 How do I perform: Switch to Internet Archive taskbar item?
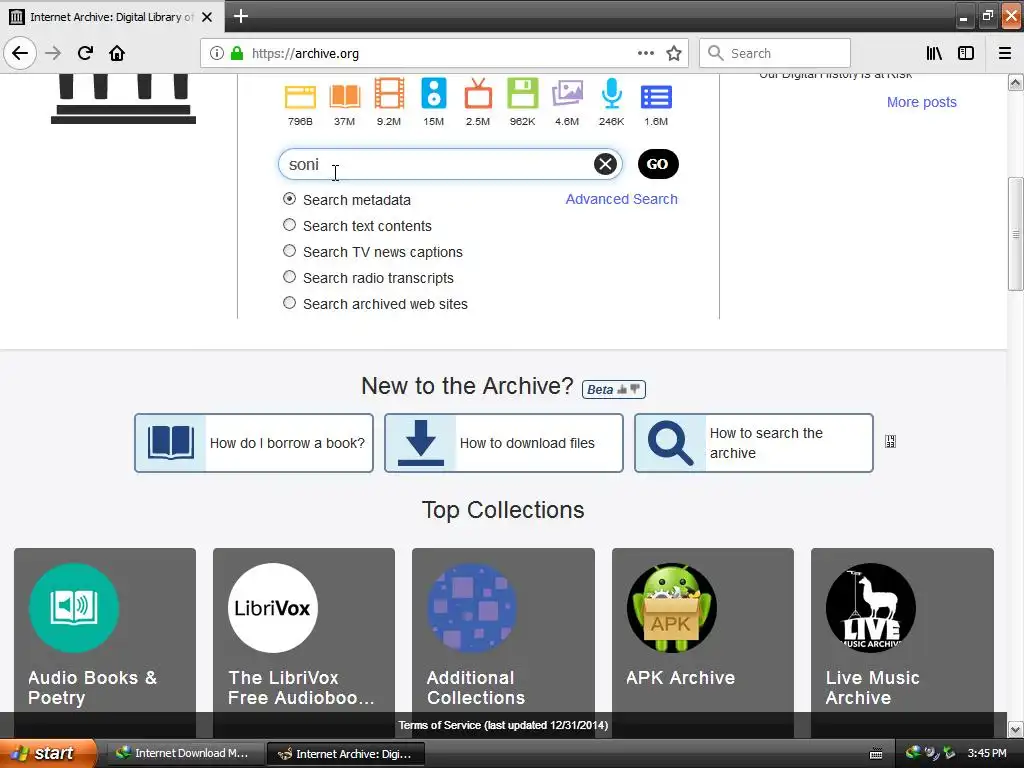[346, 754]
